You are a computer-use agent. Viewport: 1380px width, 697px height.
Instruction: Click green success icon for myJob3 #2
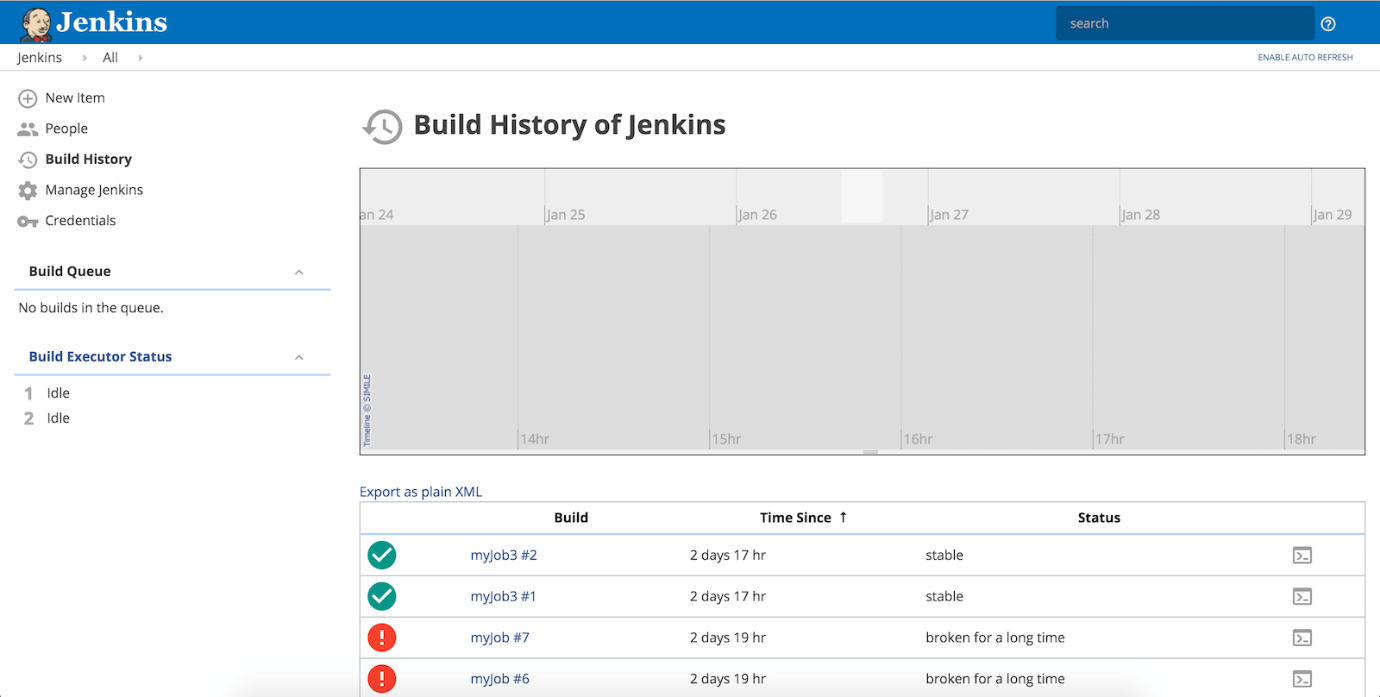coord(382,555)
